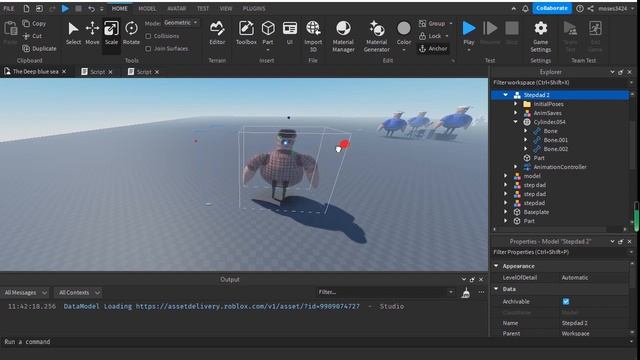
Task: Click the Output Filter field
Action: point(385,292)
